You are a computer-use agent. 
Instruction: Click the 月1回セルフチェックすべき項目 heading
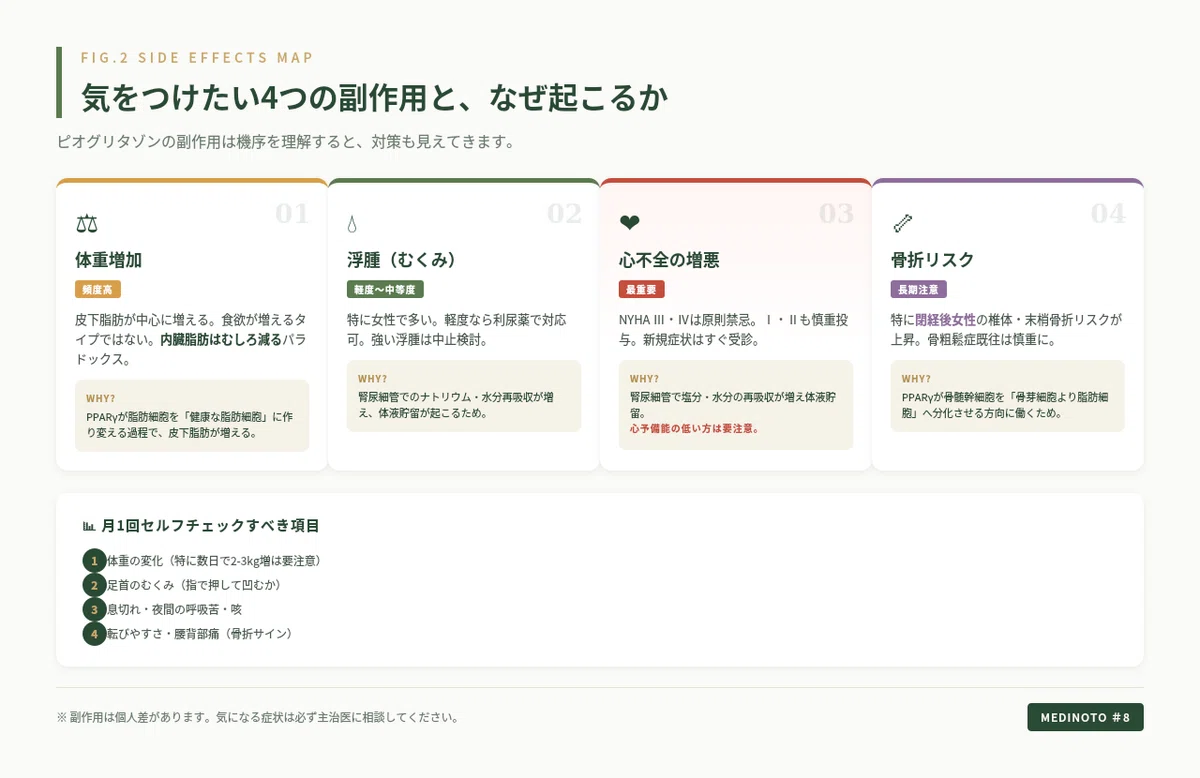tap(211, 525)
